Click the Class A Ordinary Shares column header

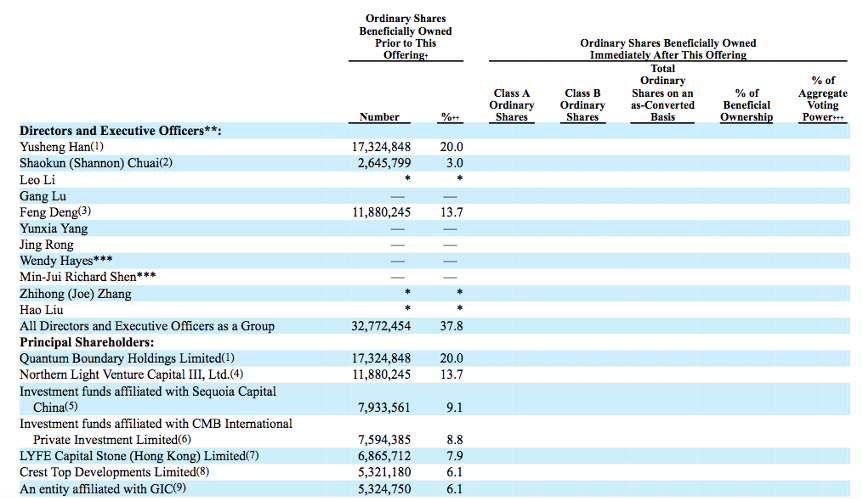pyautogui.click(x=511, y=105)
